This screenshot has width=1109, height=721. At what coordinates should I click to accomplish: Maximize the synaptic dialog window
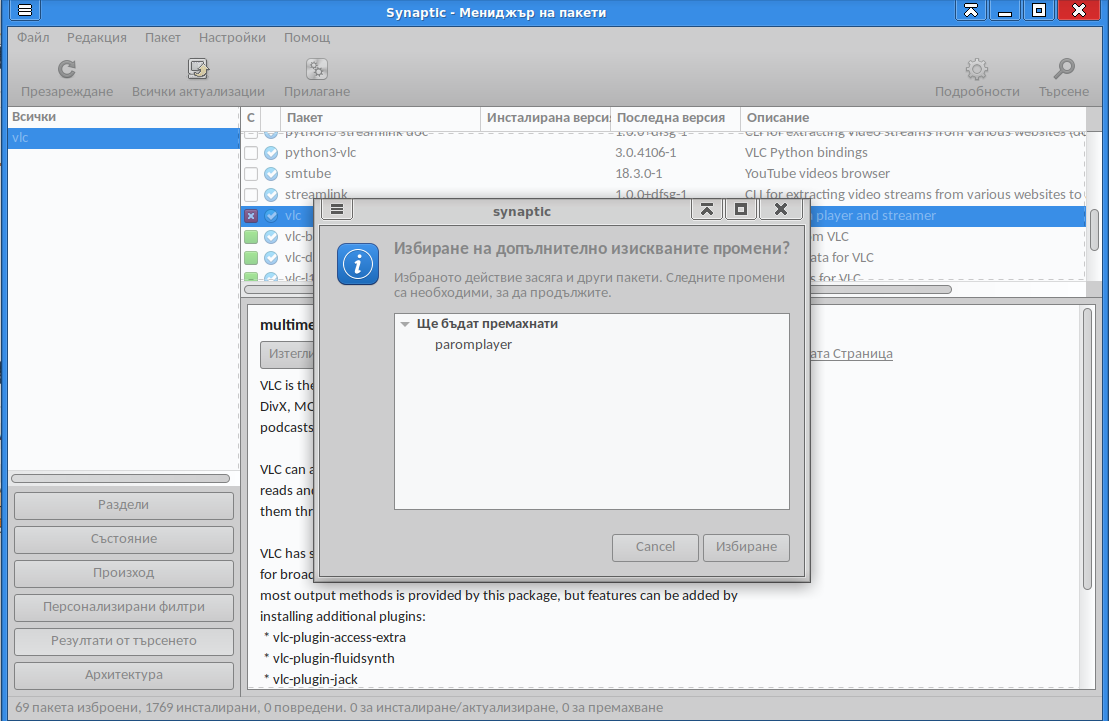click(741, 209)
